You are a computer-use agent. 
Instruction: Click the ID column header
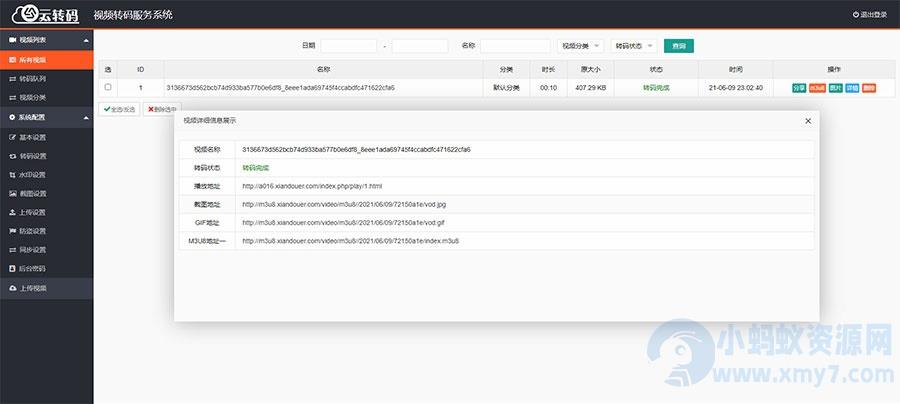[x=141, y=69]
